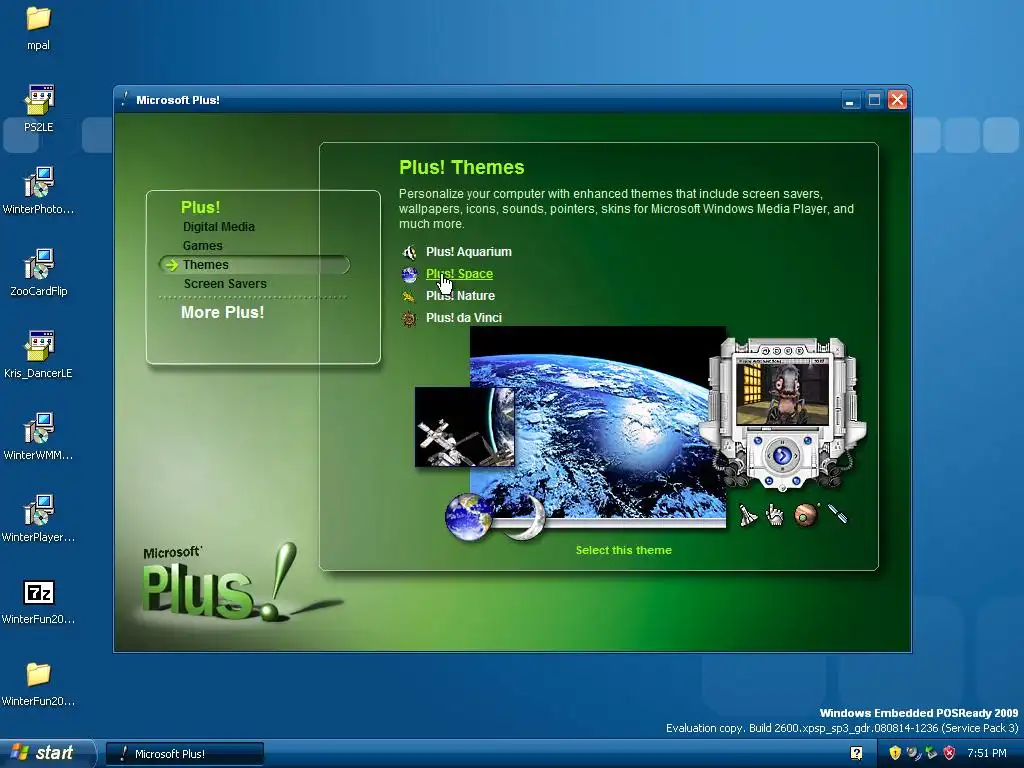Choose the Plus! Nature theme

(460, 296)
